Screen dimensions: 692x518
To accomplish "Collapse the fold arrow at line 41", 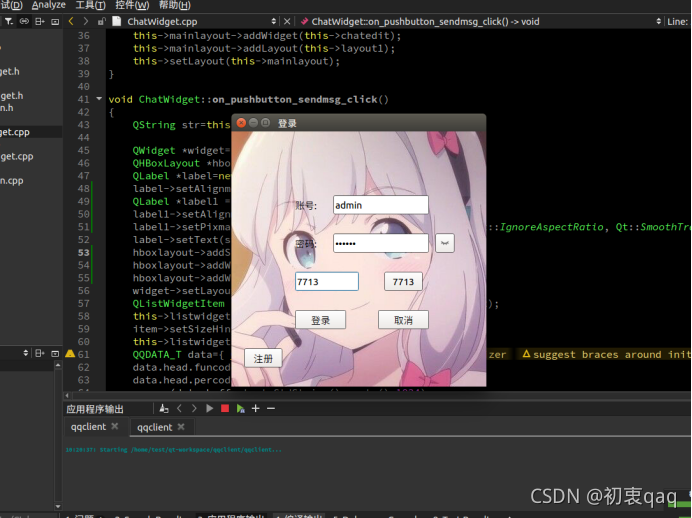I will pos(99,99).
